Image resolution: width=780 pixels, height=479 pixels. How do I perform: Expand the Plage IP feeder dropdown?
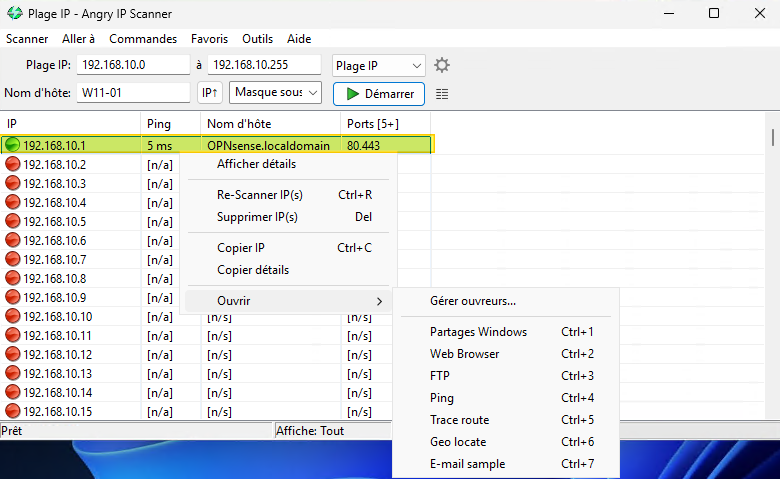(379, 65)
